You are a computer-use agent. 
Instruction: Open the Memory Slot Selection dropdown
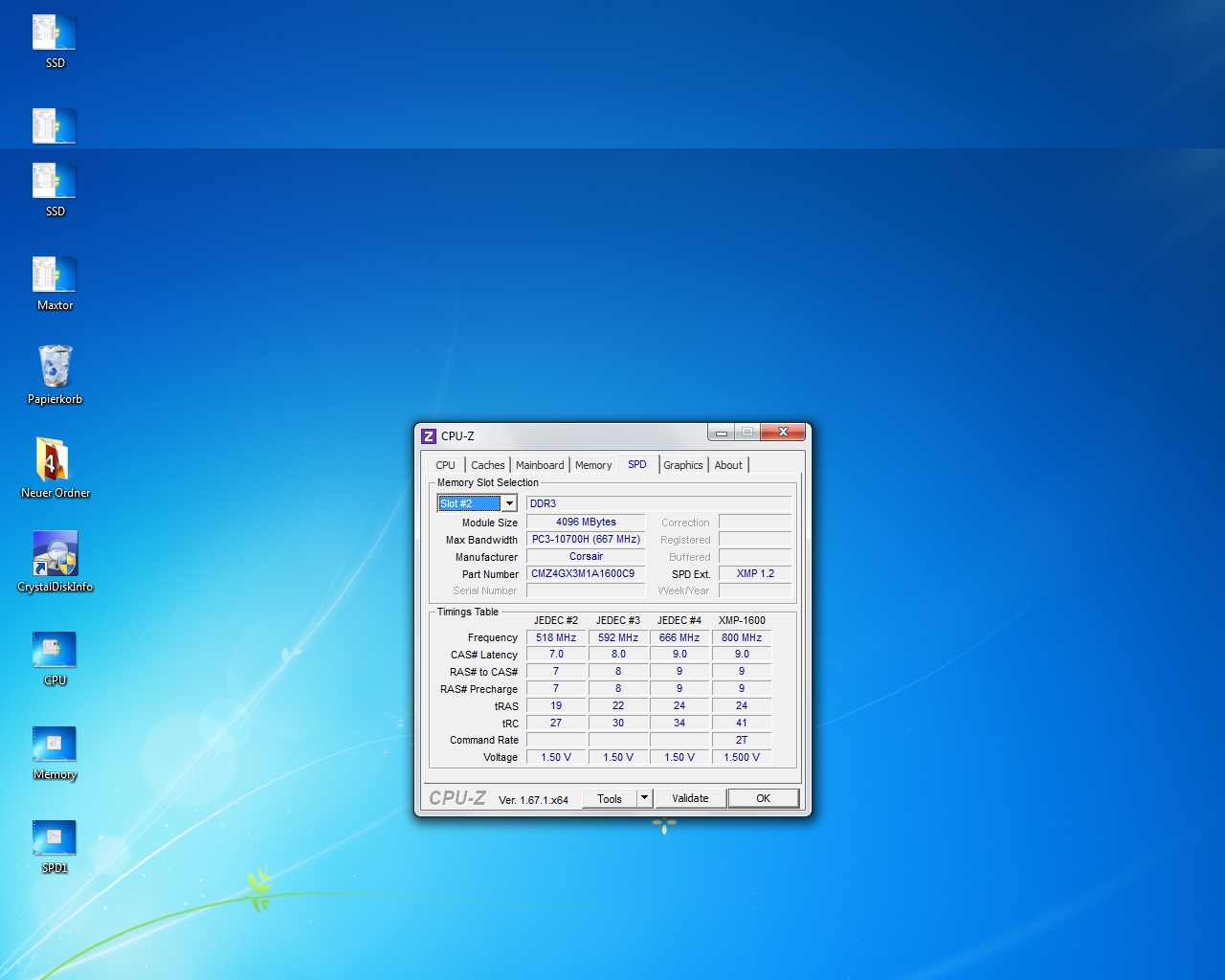pyautogui.click(x=478, y=503)
